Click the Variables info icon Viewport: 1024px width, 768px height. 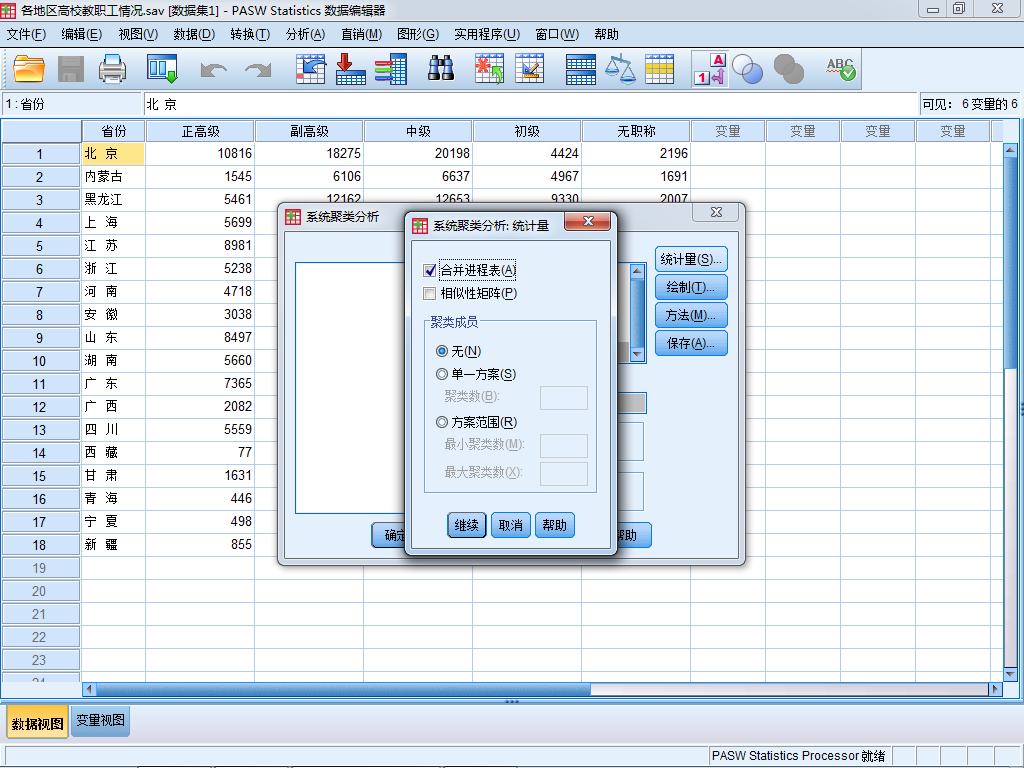click(391, 69)
